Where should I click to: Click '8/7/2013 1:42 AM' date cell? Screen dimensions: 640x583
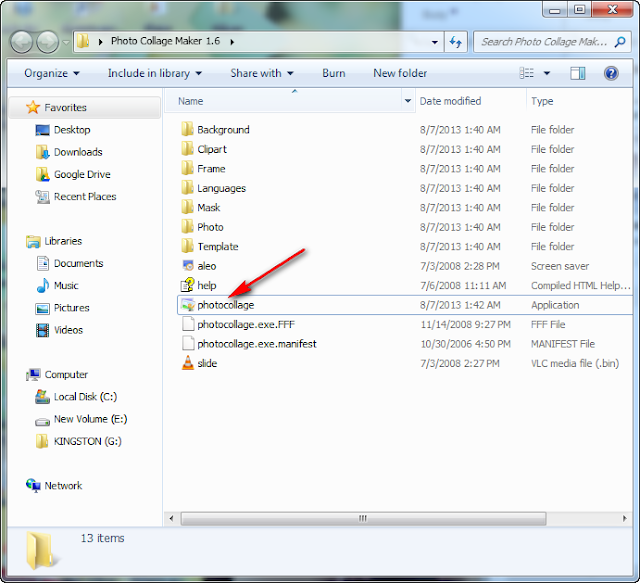click(x=460, y=305)
